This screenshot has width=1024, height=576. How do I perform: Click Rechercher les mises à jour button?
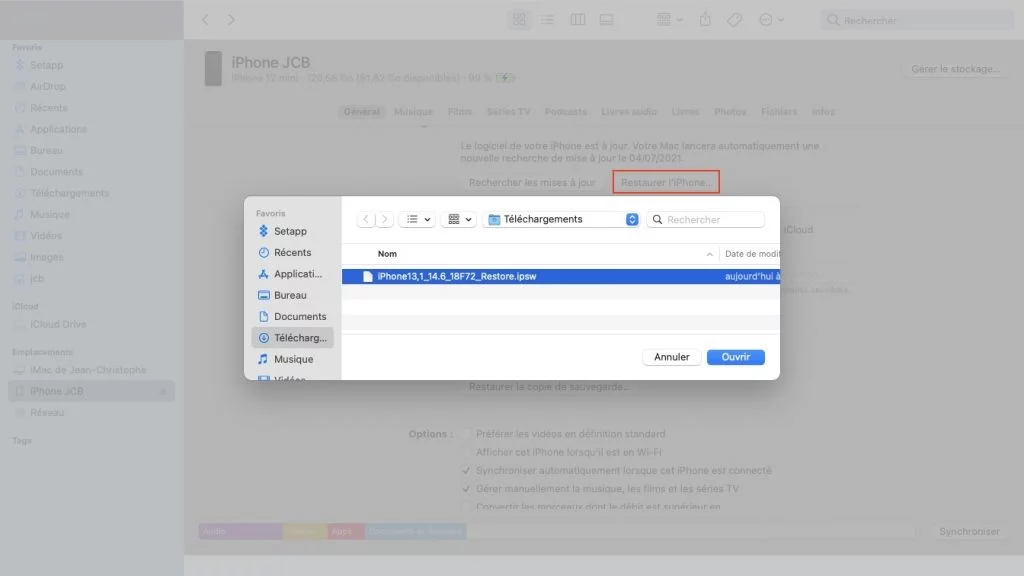pyautogui.click(x=532, y=182)
